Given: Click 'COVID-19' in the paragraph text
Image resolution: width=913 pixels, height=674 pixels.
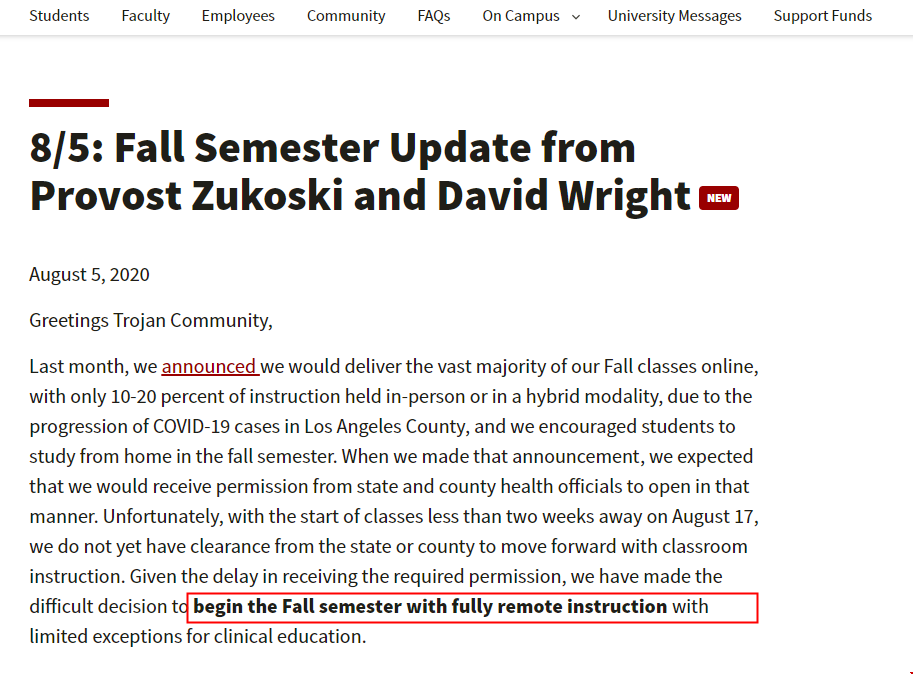Looking at the screenshot, I should click(x=191, y=427).
